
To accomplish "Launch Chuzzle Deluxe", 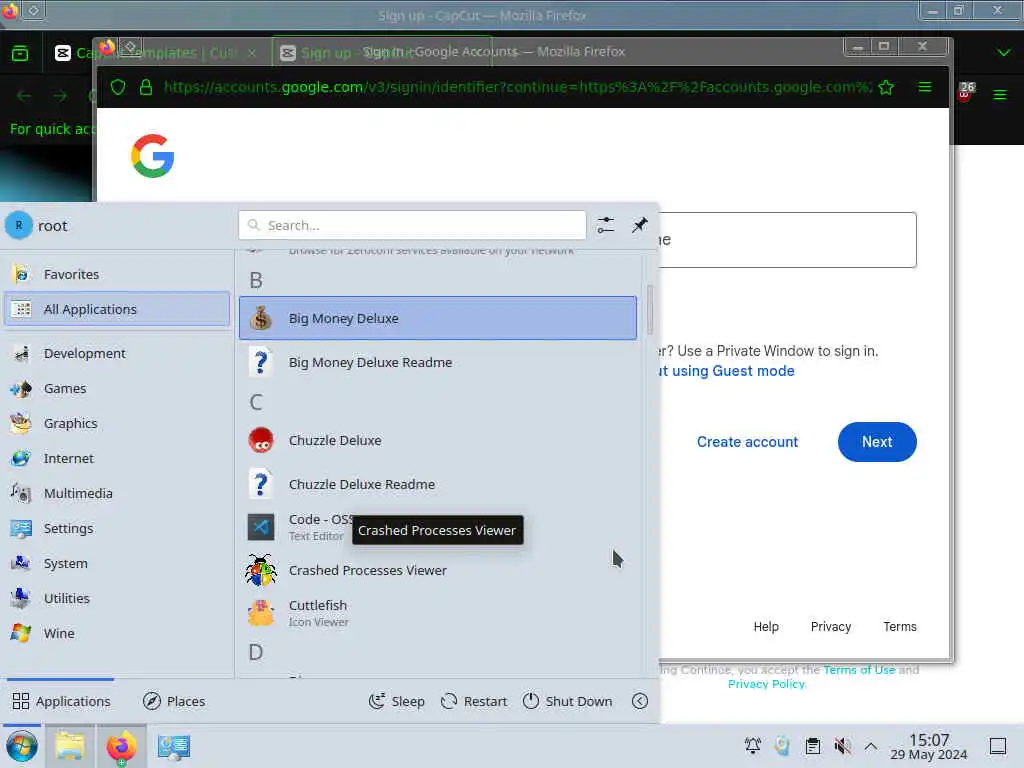I will [438, 440].
